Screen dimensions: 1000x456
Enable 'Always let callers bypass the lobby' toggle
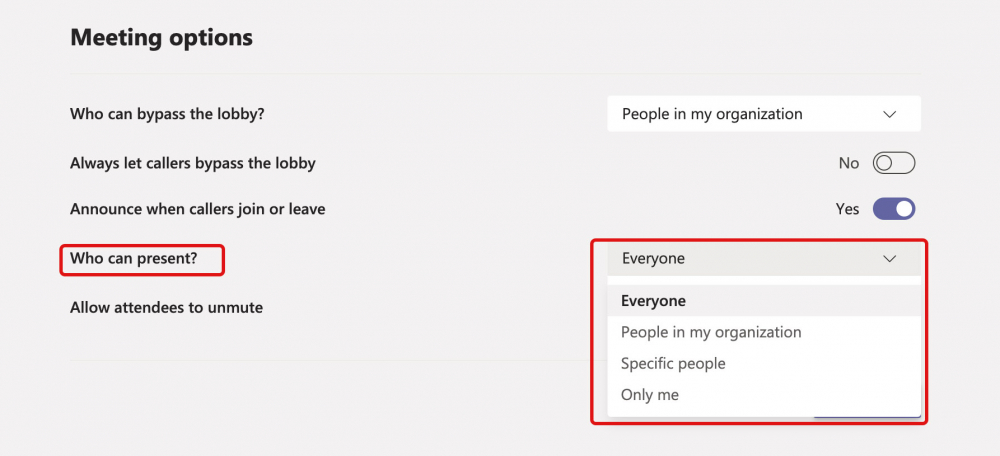893,163
